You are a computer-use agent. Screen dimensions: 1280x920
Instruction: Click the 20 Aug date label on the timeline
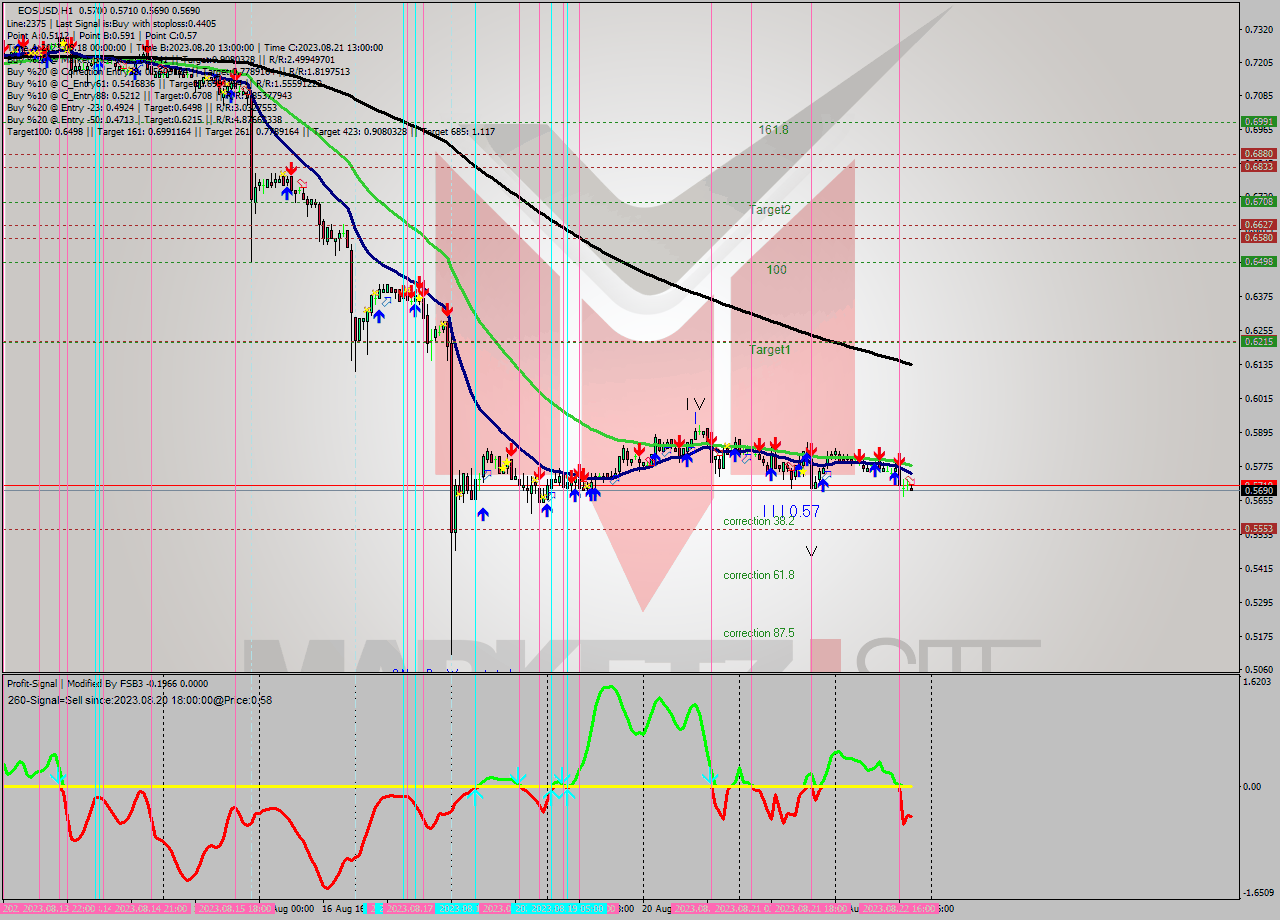655,906
